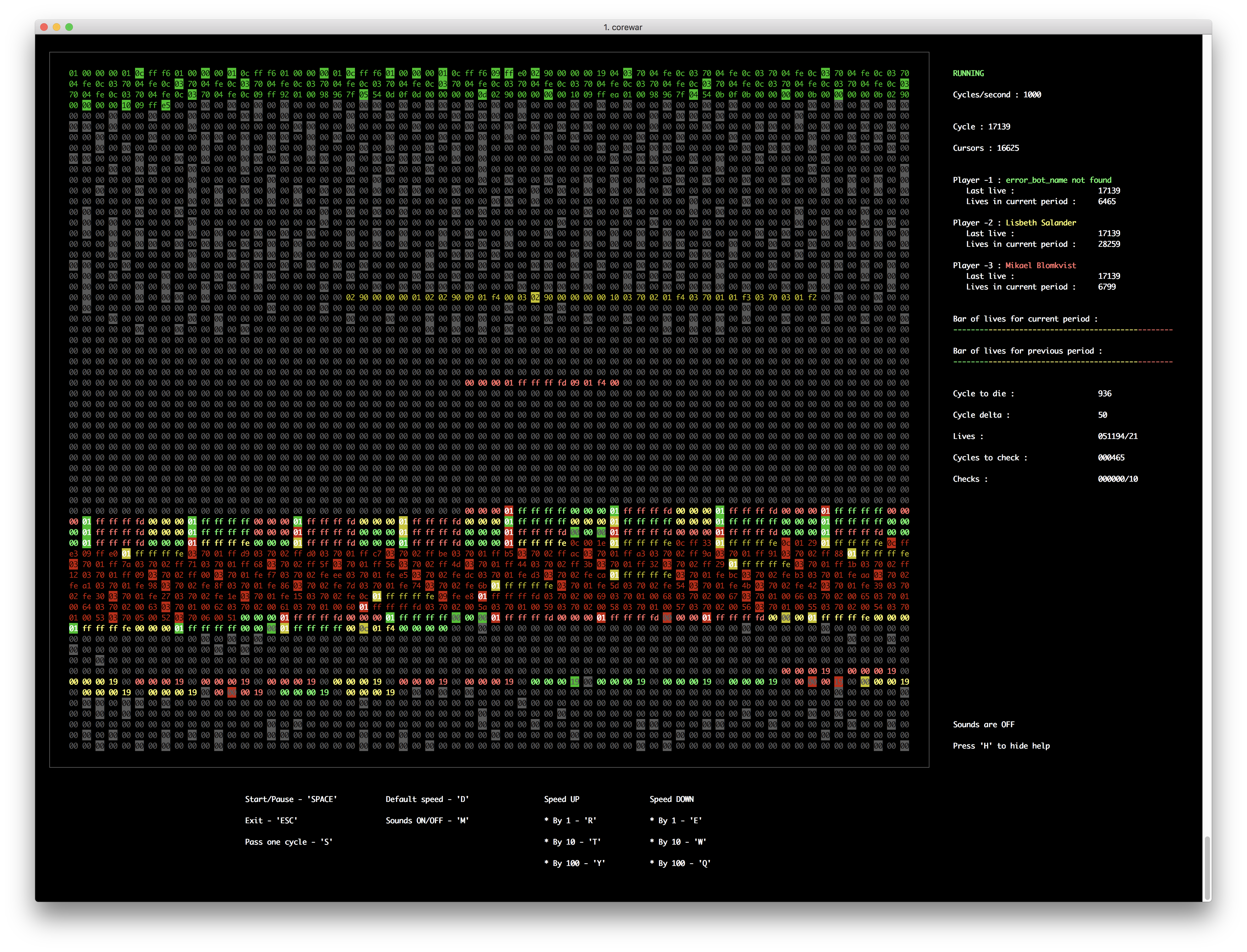The image size is (1247, 952).
Task: Click 'error_bot_name not found' player label
Action: (1058, 180)
